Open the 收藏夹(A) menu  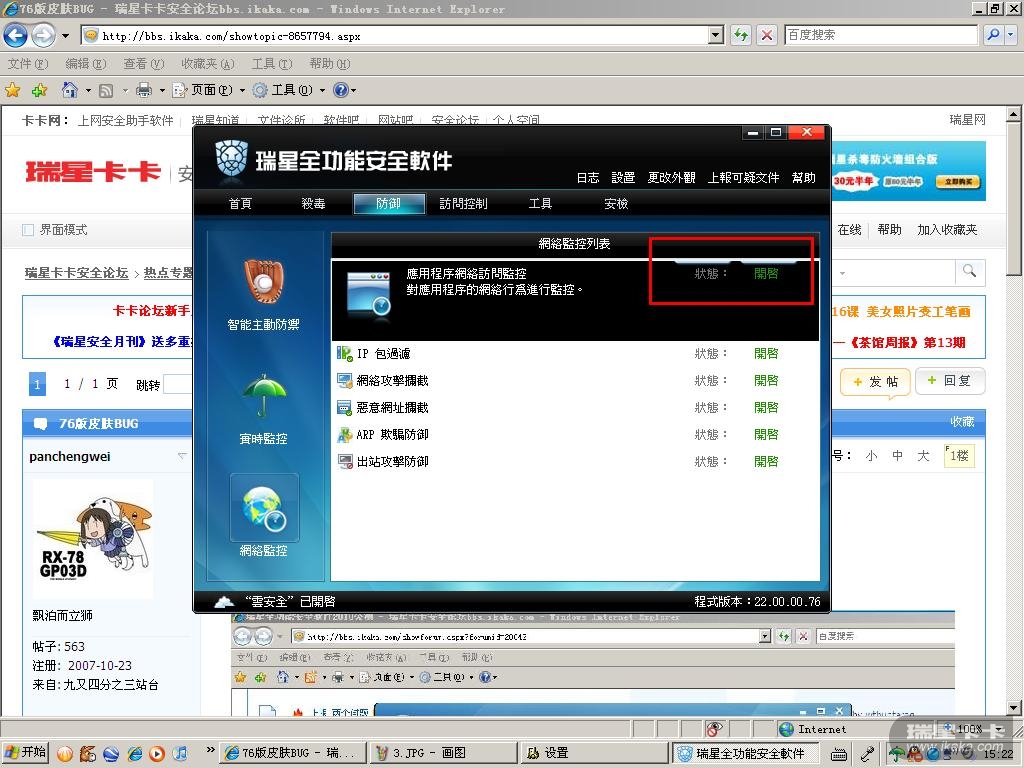coord(208,63)
